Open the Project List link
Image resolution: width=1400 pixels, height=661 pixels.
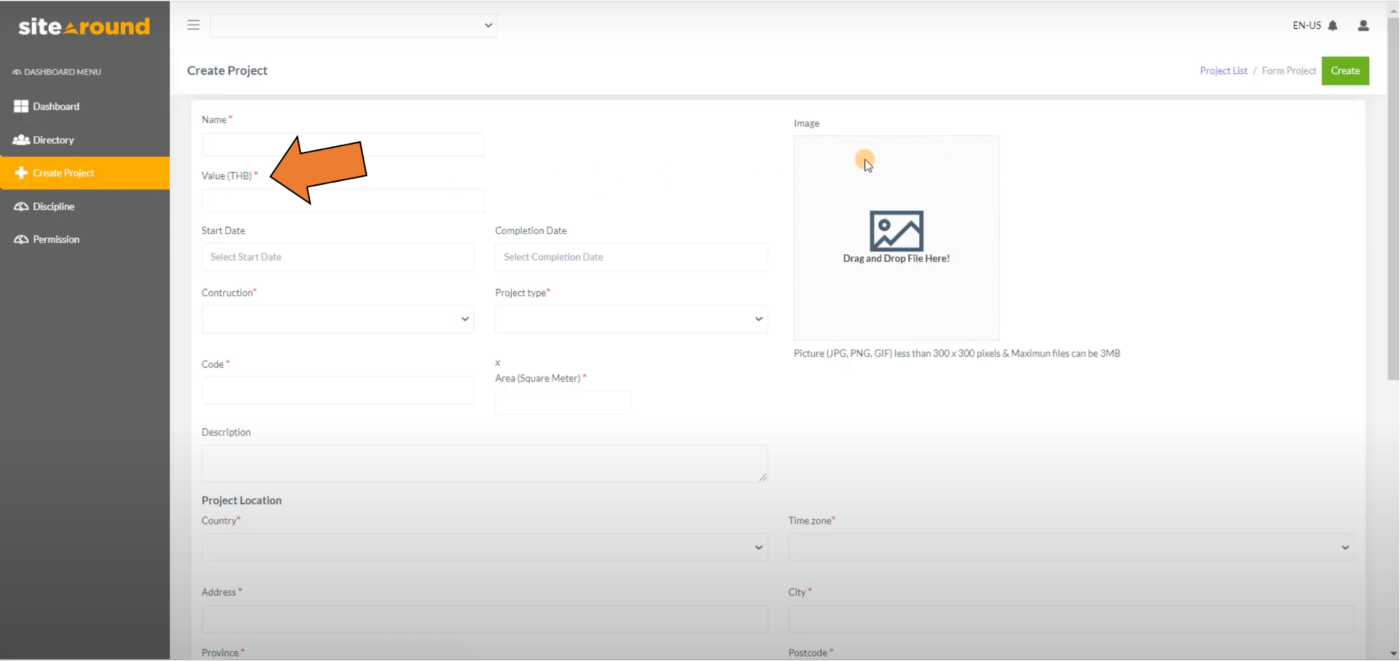pos(1223,70)
